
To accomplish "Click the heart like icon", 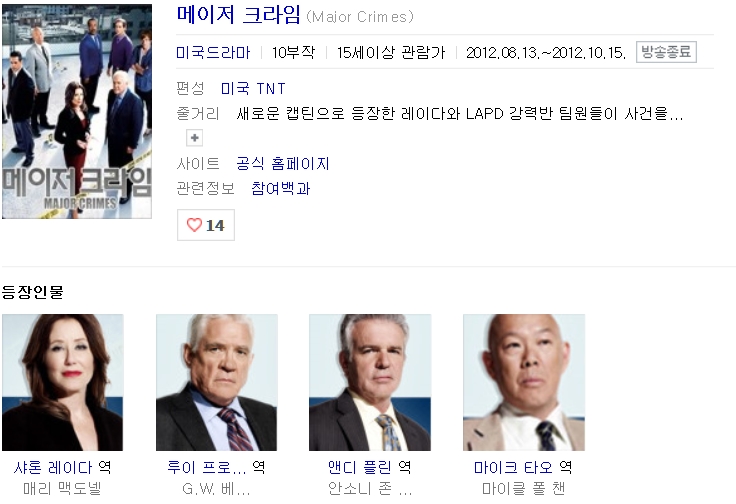I will (194, 225).
